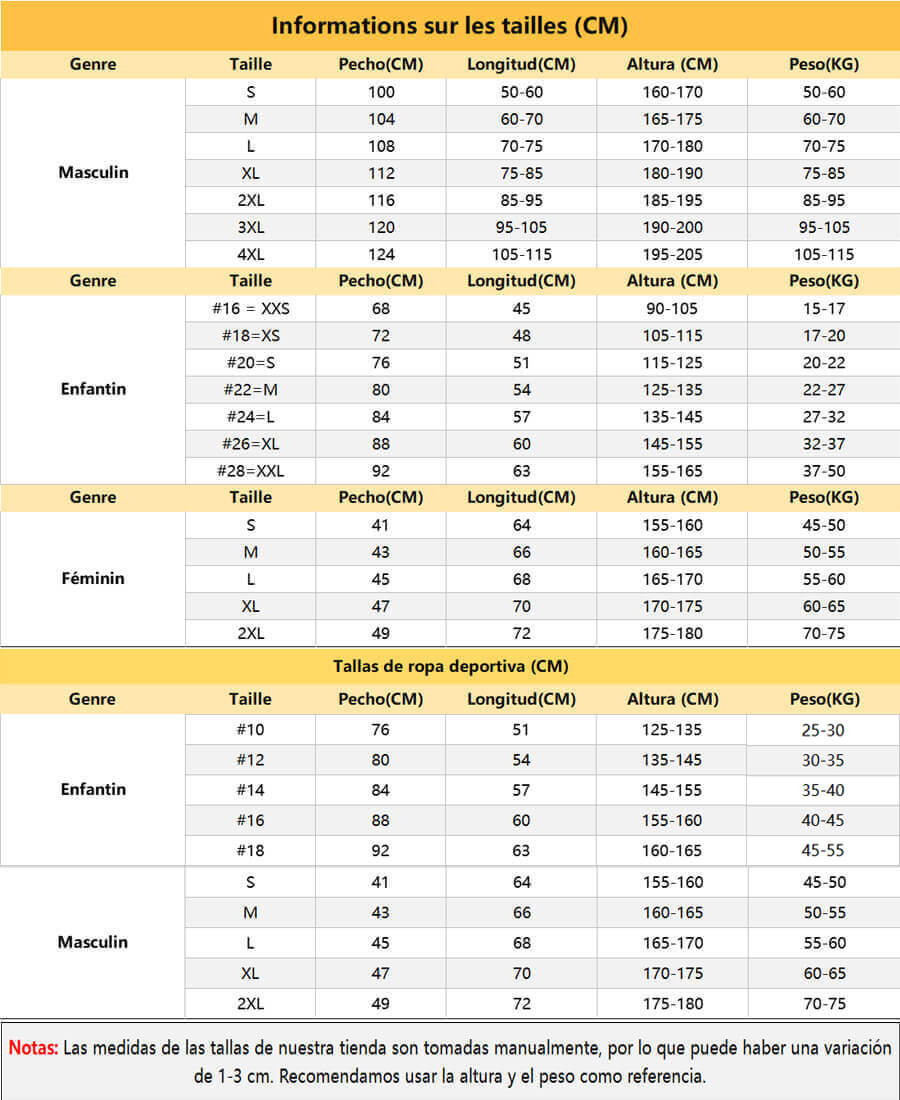Viewport: 900px width, 1100px height.
Task: Click the "#24=L" size cell
Action: [x=250, y=416]
